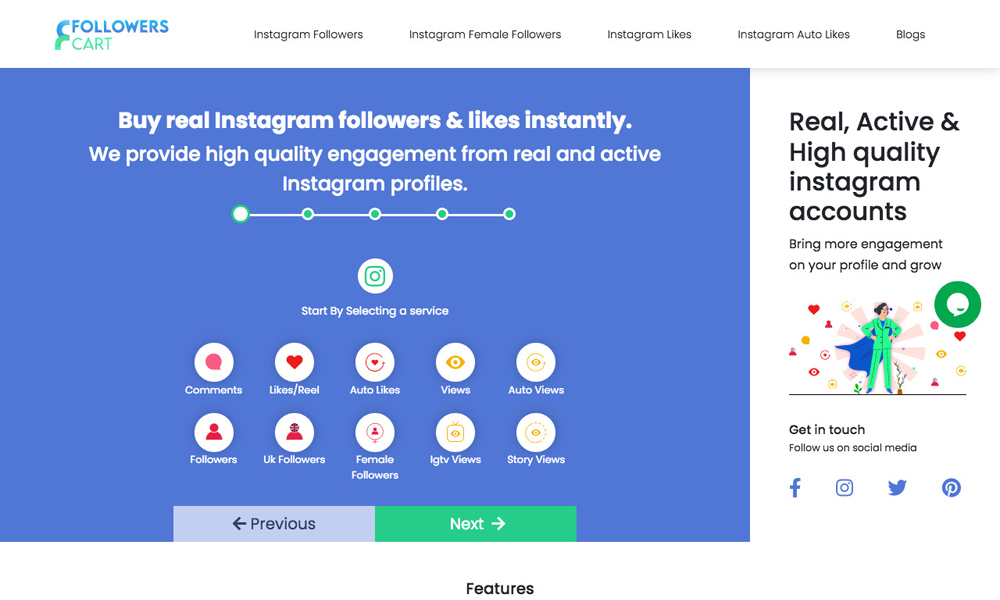Viewport: 1000px width, 600px height.
Task: Click the Previous button
Action: point(274,524)
